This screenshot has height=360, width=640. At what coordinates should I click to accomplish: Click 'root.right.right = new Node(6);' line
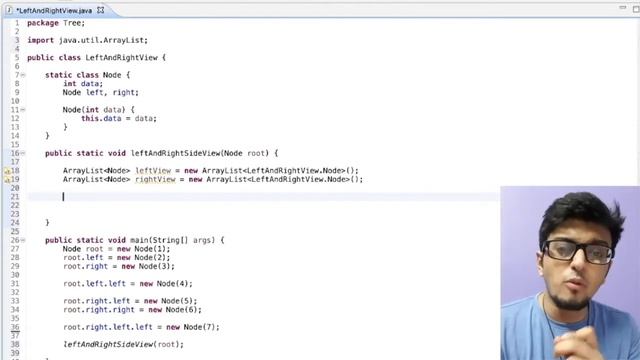click(132, 310)
